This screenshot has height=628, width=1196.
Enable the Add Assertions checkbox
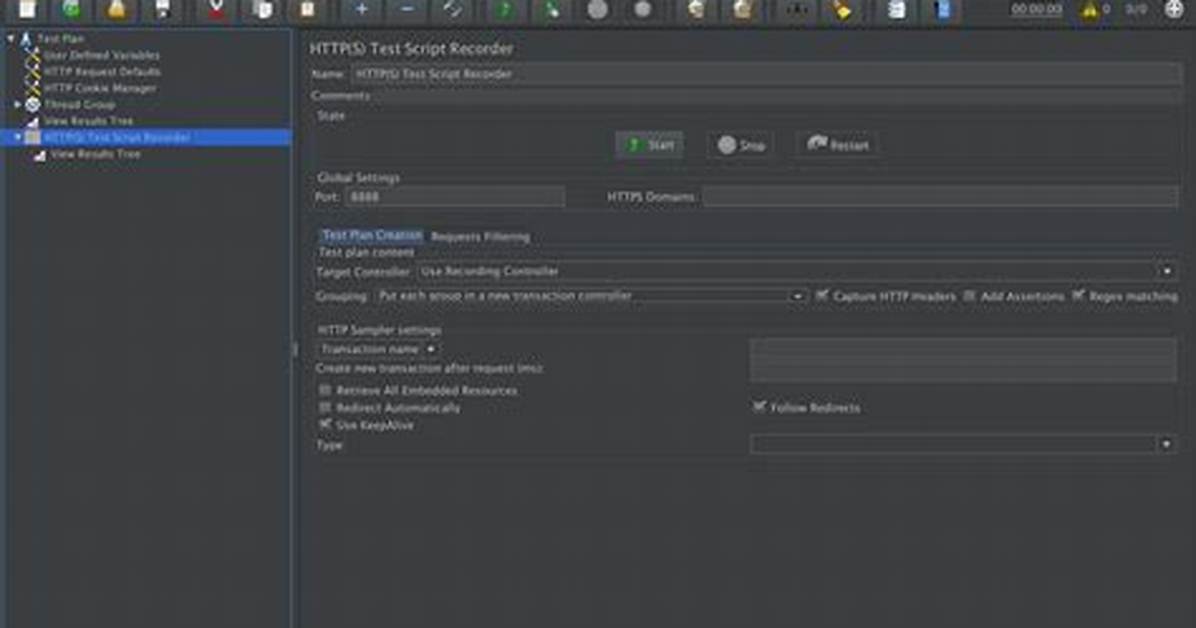pyautogui.click(x=969, y=295)
